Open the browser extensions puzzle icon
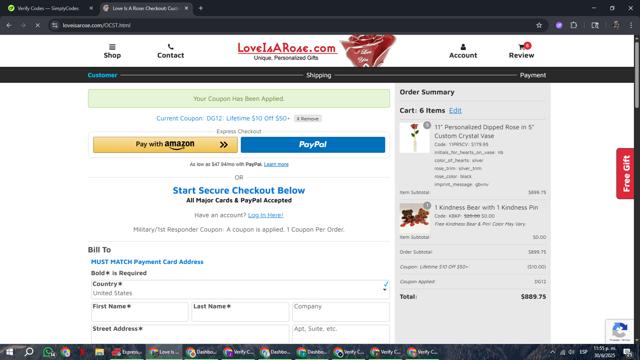The height and width of the screenshot is (360, 640). (573, 25)
